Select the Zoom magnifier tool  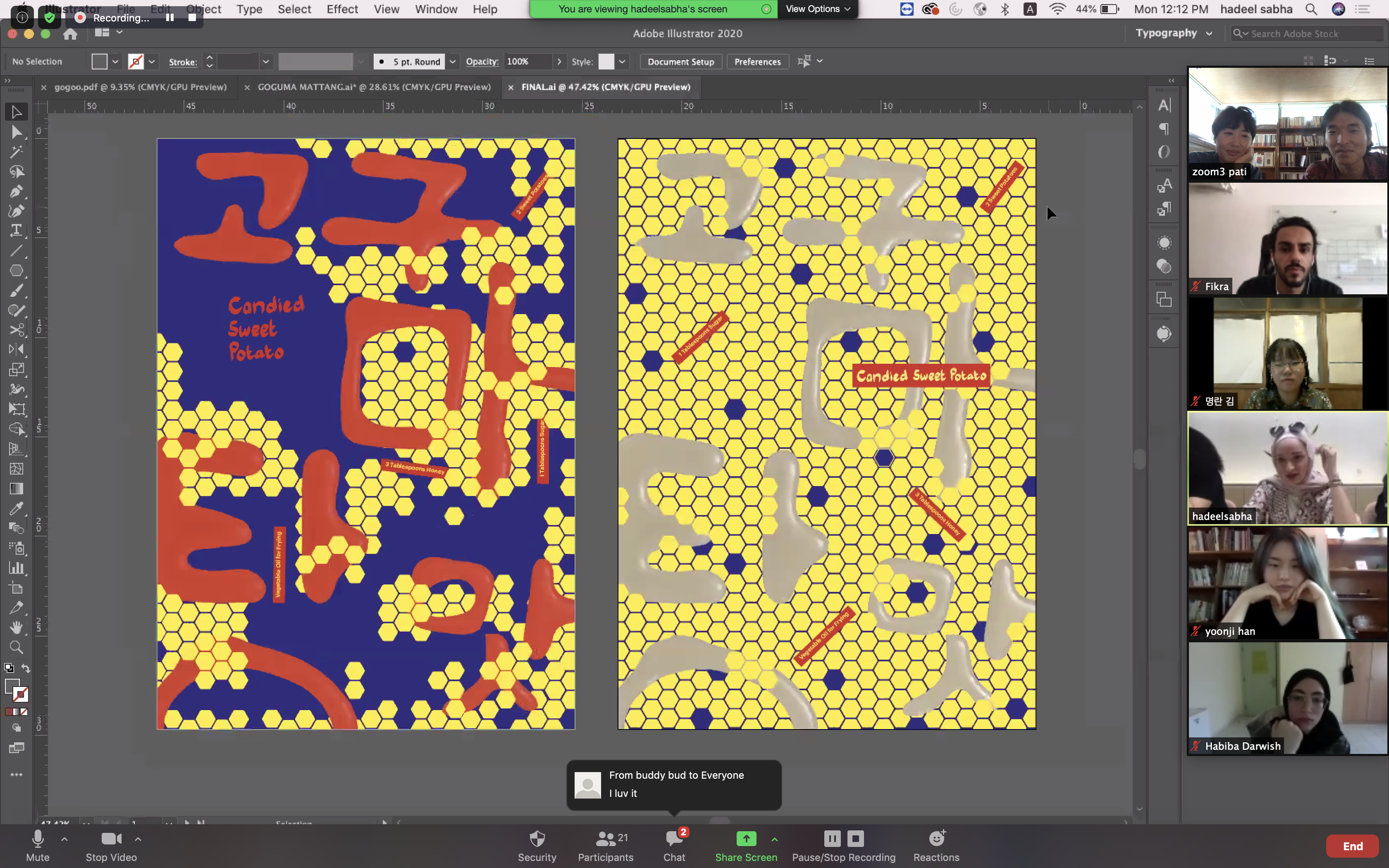click(16, 647)
